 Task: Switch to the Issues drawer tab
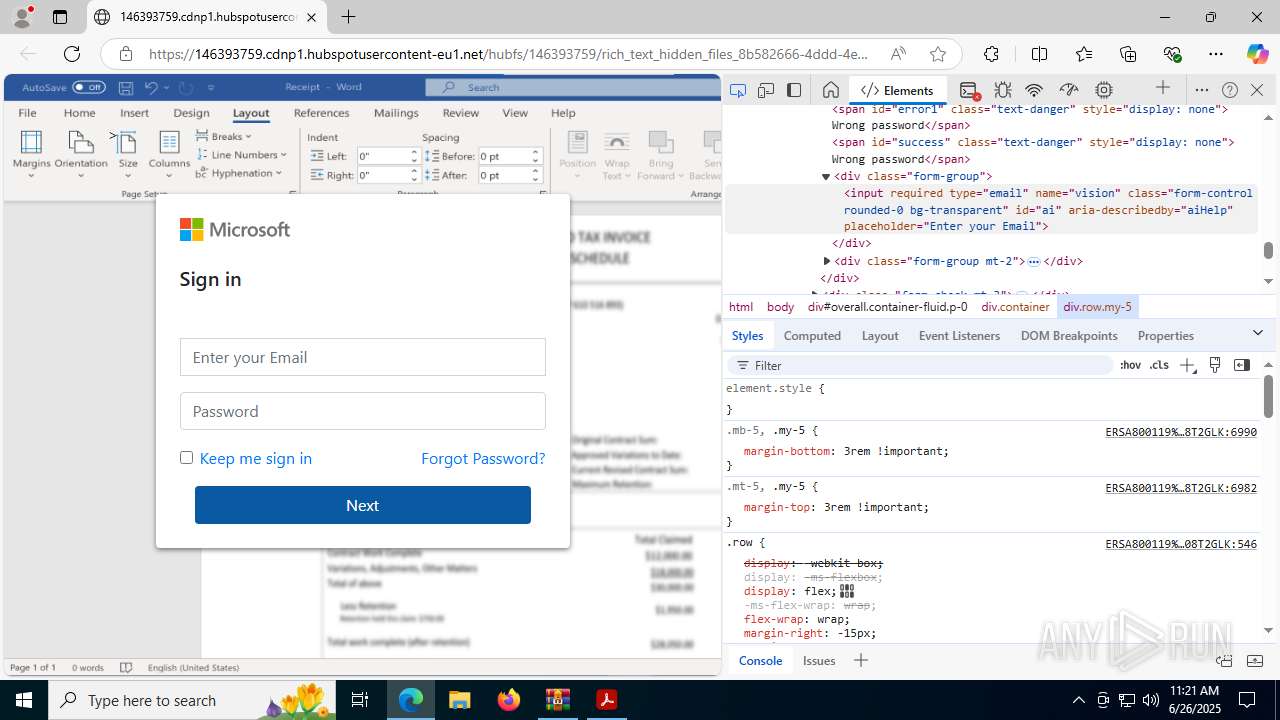(x=819, y=660)
